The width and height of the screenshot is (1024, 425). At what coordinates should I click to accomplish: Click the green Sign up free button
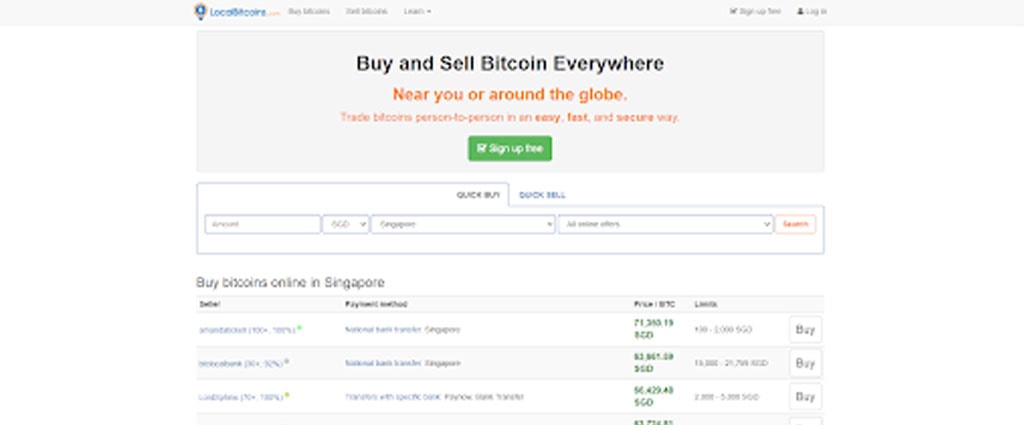tap(510, 148)
